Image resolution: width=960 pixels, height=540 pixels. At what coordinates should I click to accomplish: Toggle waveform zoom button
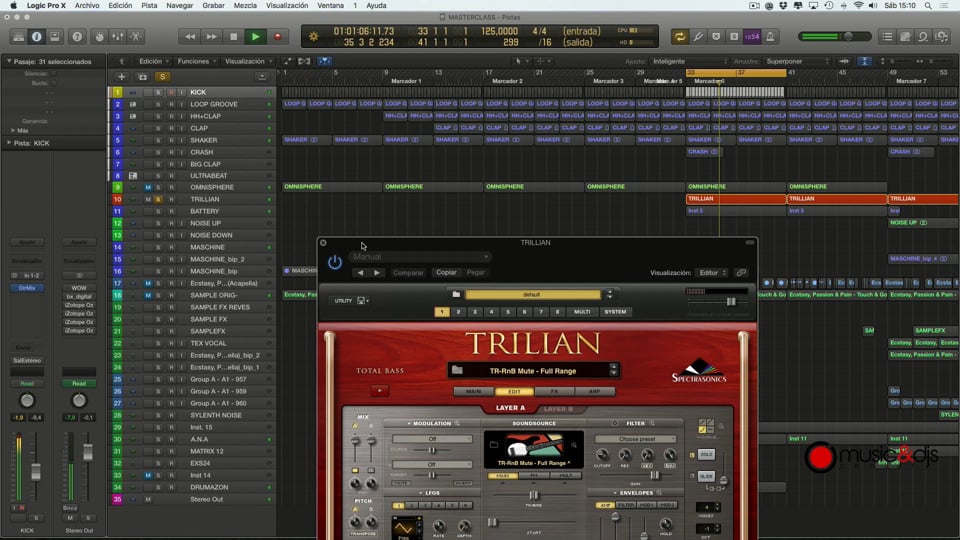pos(844,61)
